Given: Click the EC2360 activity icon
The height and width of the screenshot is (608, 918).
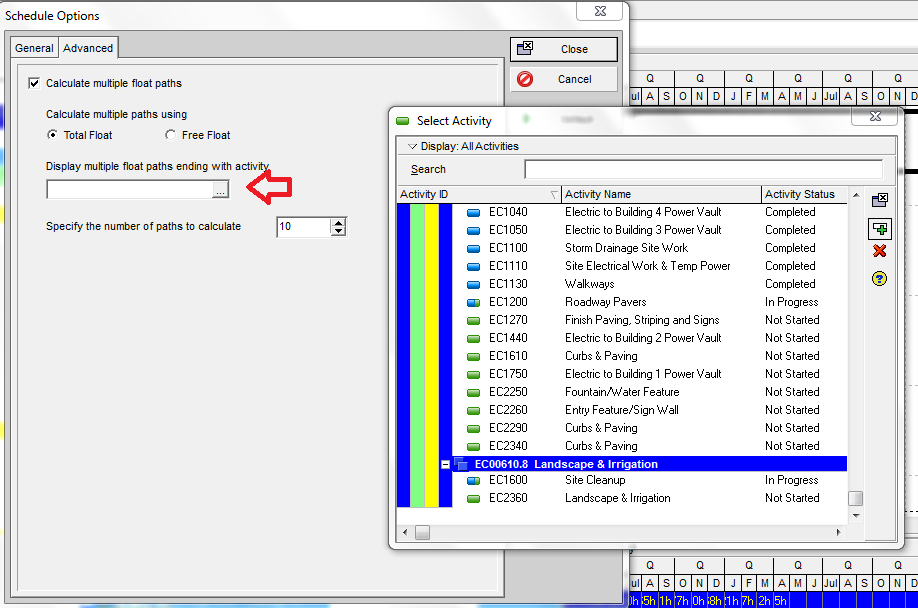Looking at the screenshot, I should (474, 499).
